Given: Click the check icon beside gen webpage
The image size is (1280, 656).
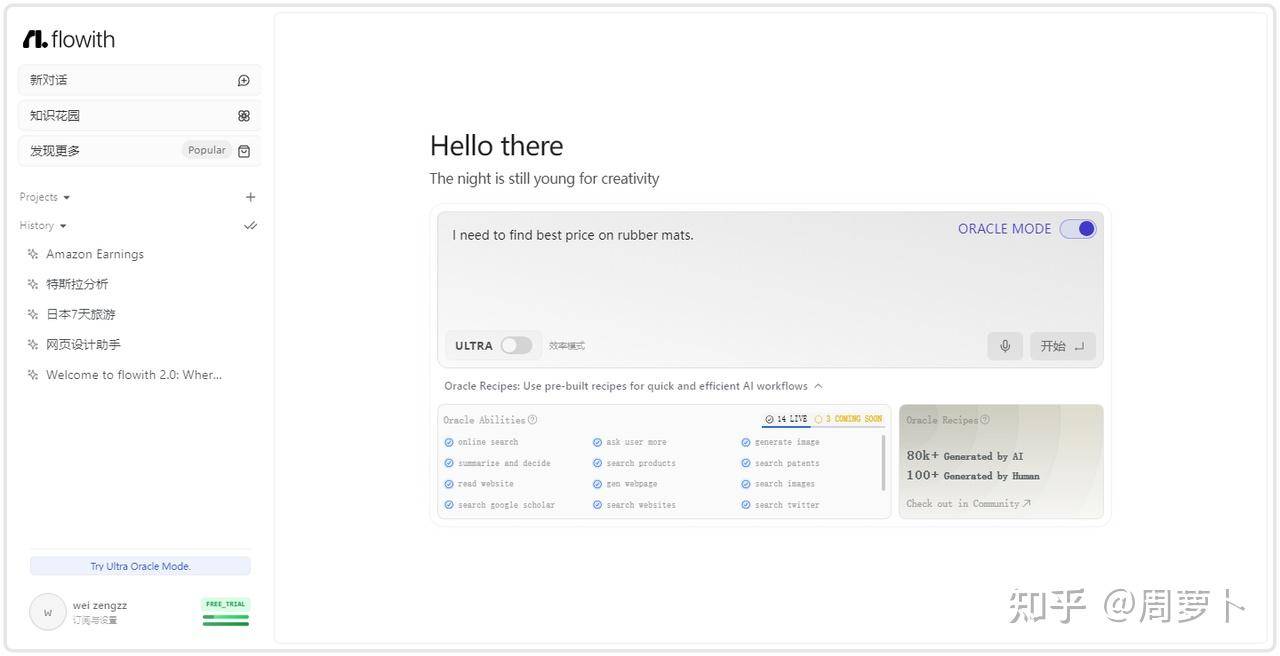Looking at the screenshot, I should 597,484.
